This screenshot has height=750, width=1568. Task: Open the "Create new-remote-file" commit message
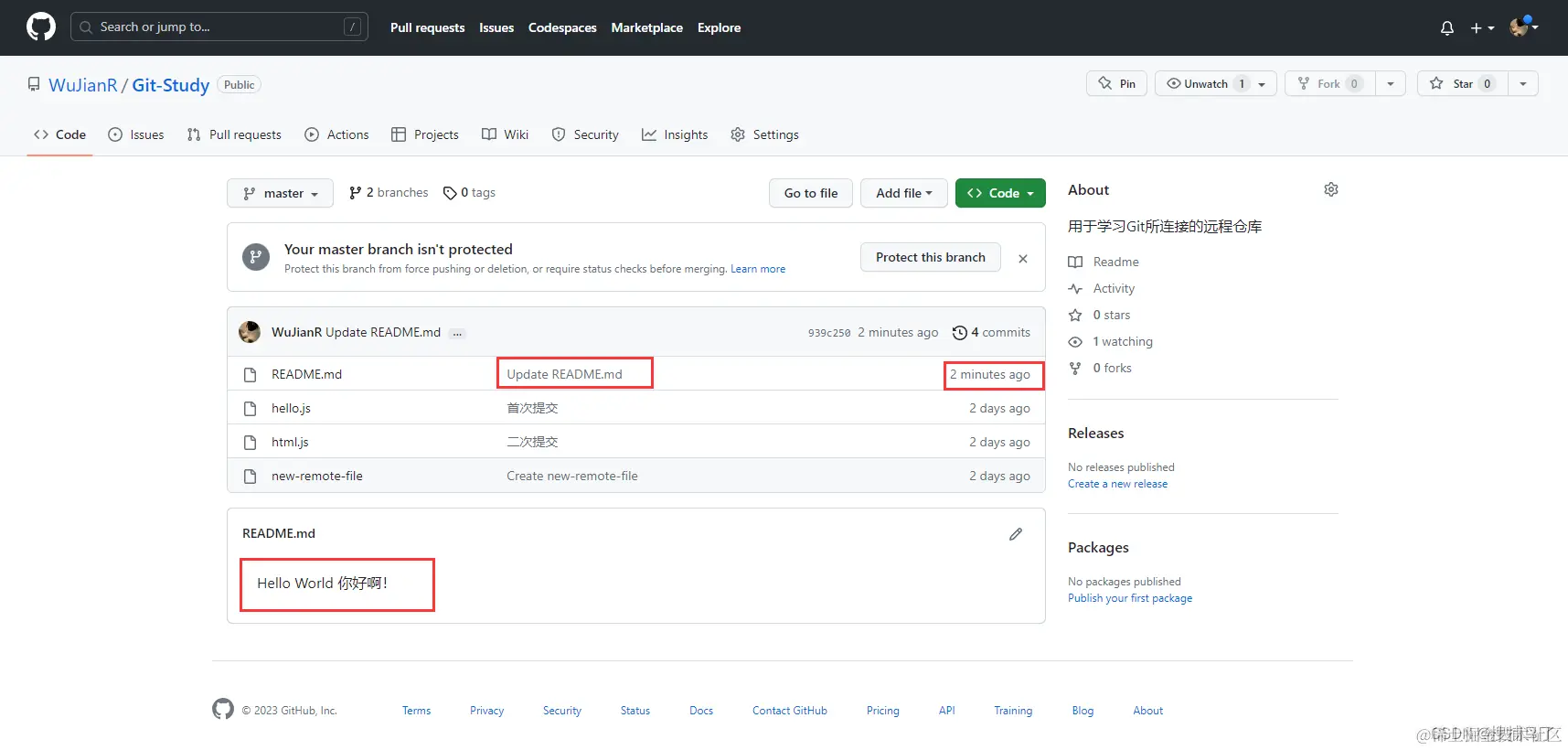click(x=572, y=477)
